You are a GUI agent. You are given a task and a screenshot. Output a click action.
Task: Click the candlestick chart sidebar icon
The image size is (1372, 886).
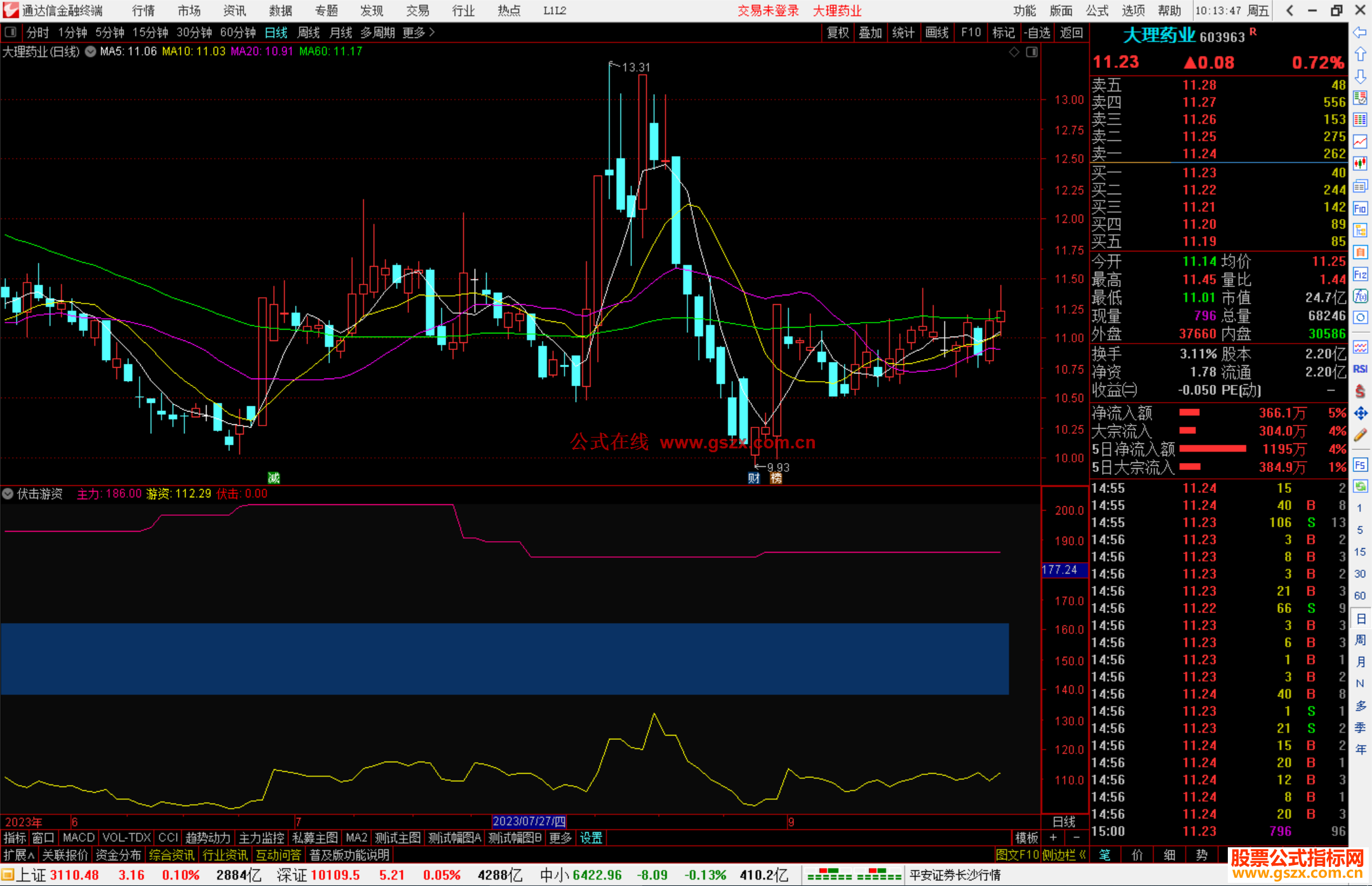pos(1360,164)
